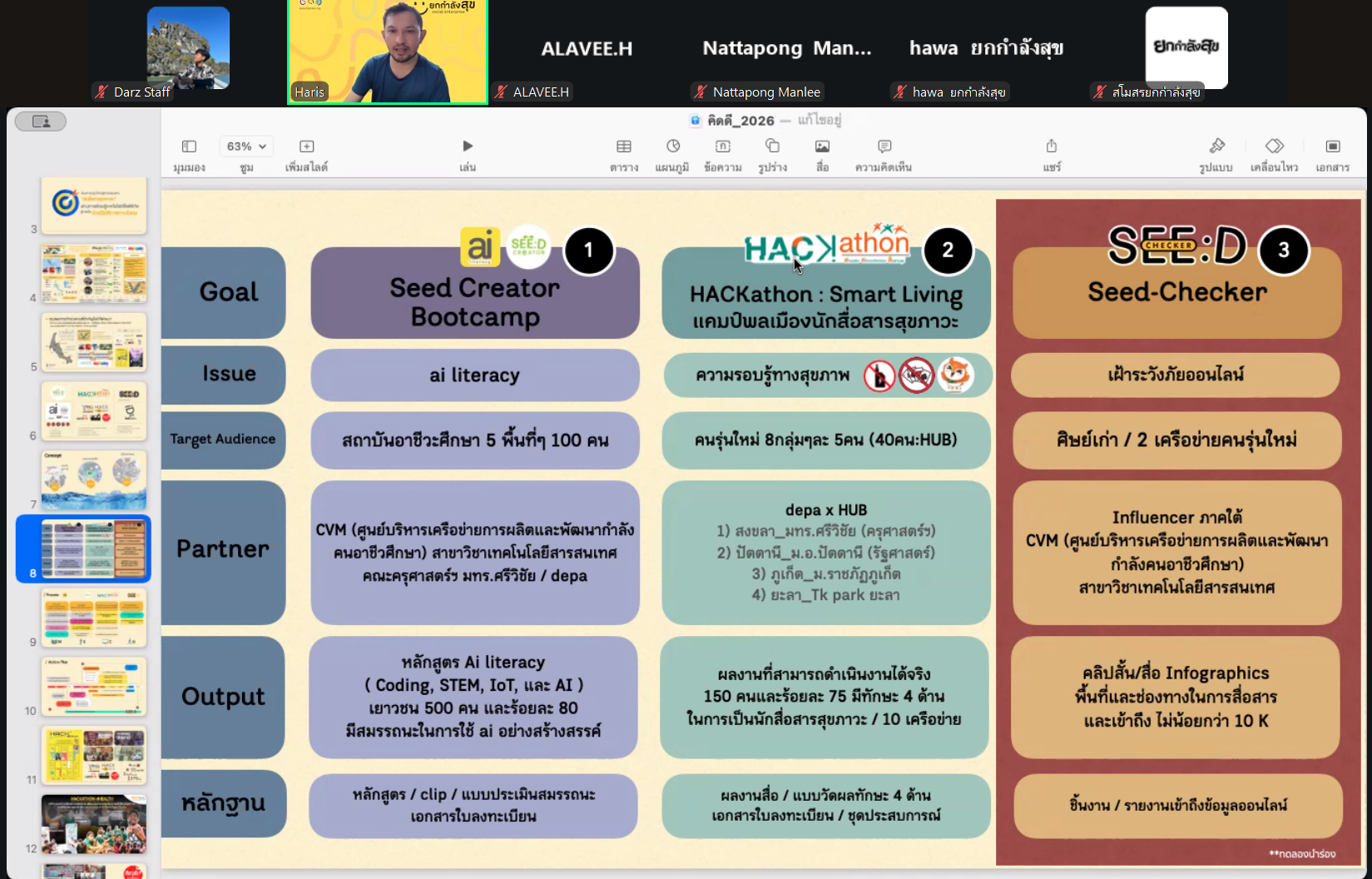Click the Add Slide (เพิ่มสไลด์) icon
This screenshot has height=879, width=1372.
point(306,146)
